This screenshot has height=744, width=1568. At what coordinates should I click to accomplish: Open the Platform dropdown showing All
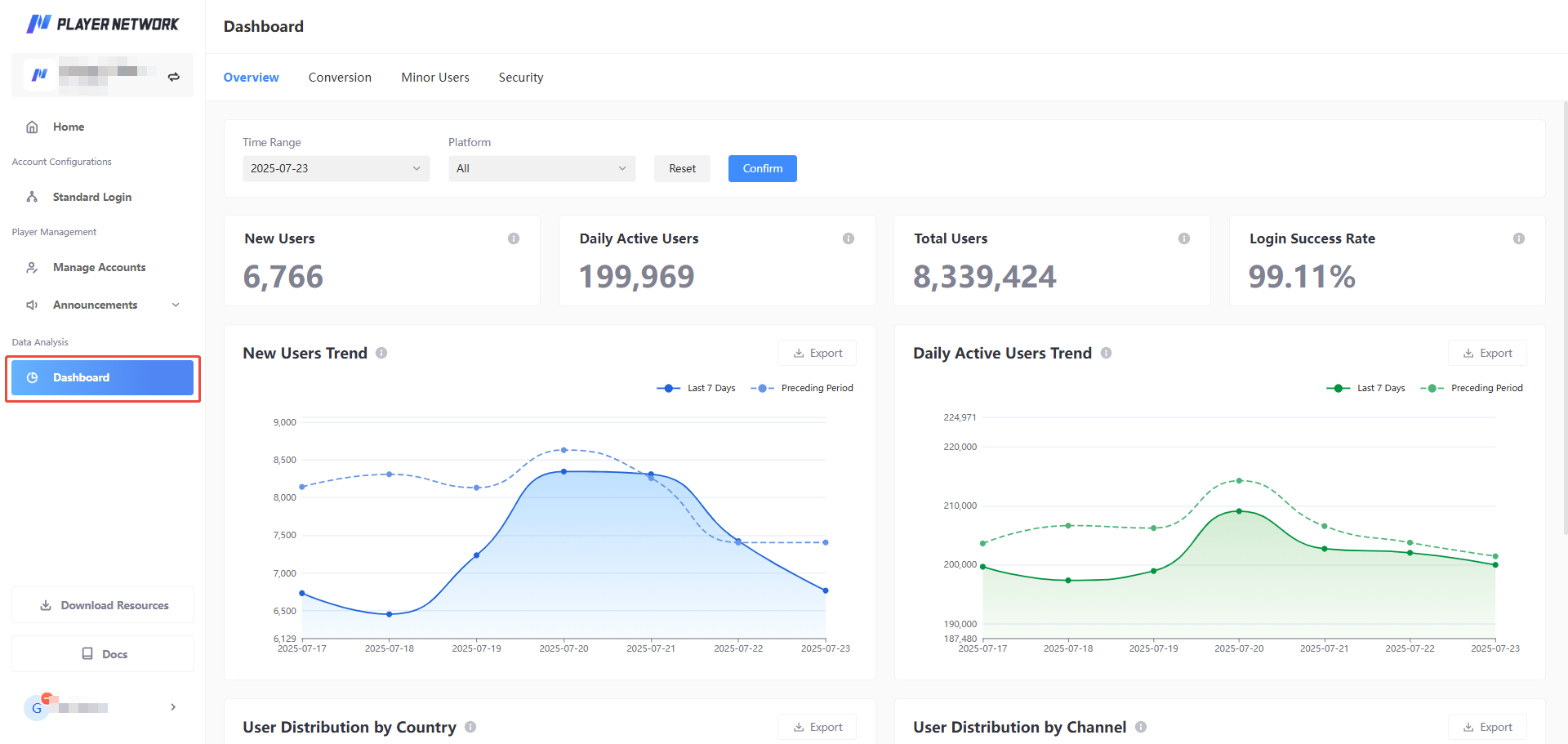541,168
